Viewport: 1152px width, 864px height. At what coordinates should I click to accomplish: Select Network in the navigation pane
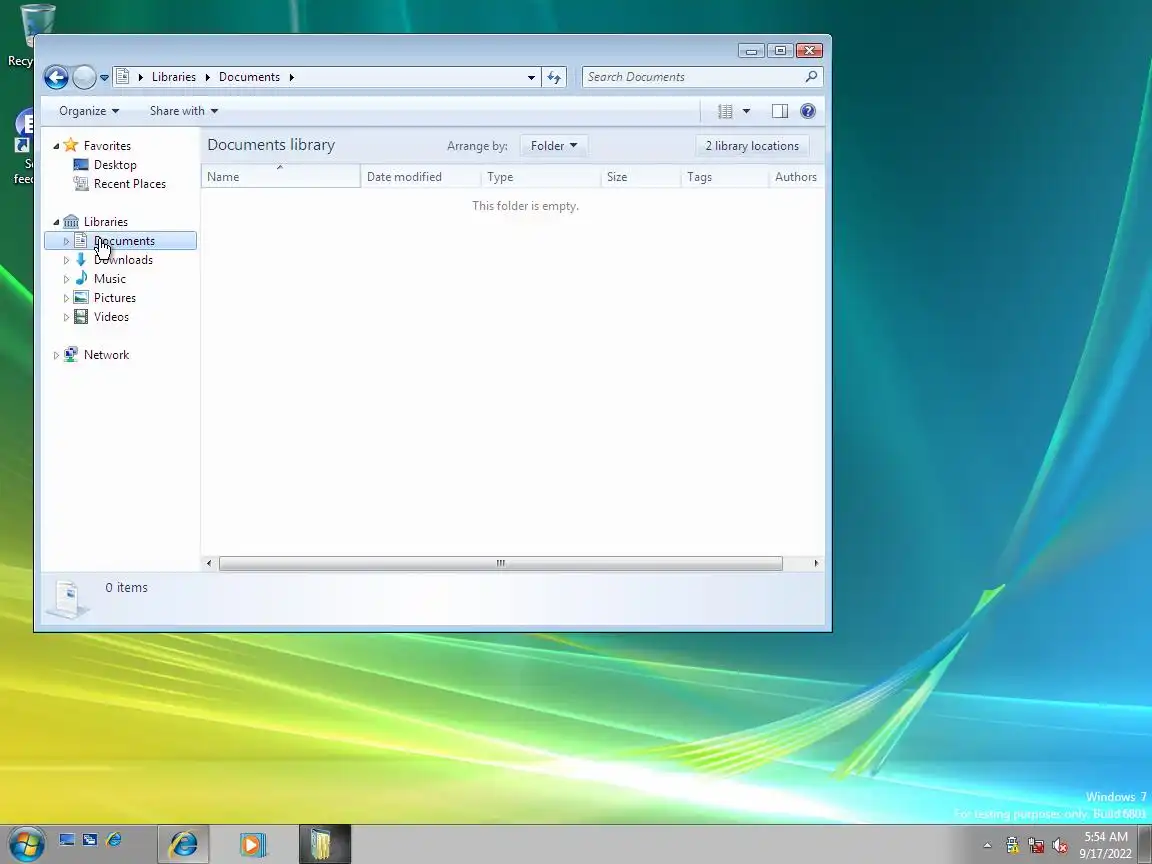(x=107, y=355)
